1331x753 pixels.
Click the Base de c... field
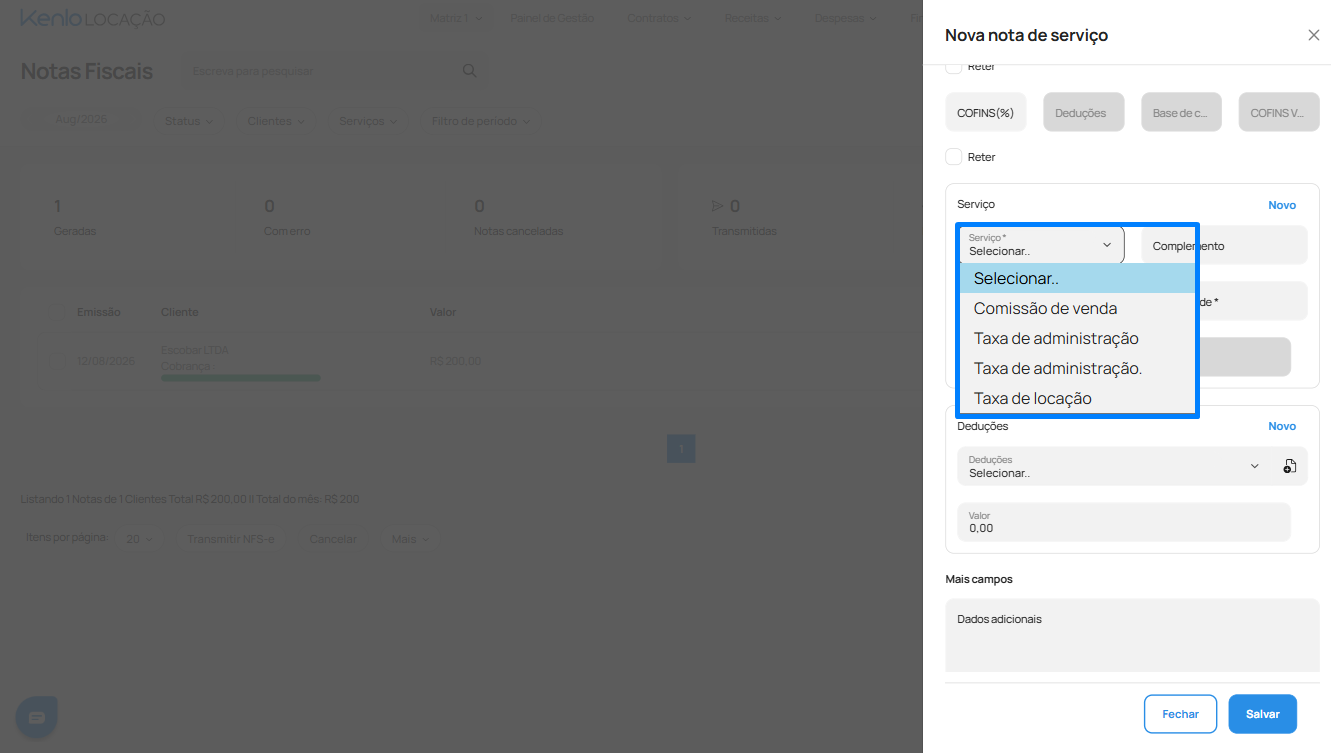[1181, 112]
